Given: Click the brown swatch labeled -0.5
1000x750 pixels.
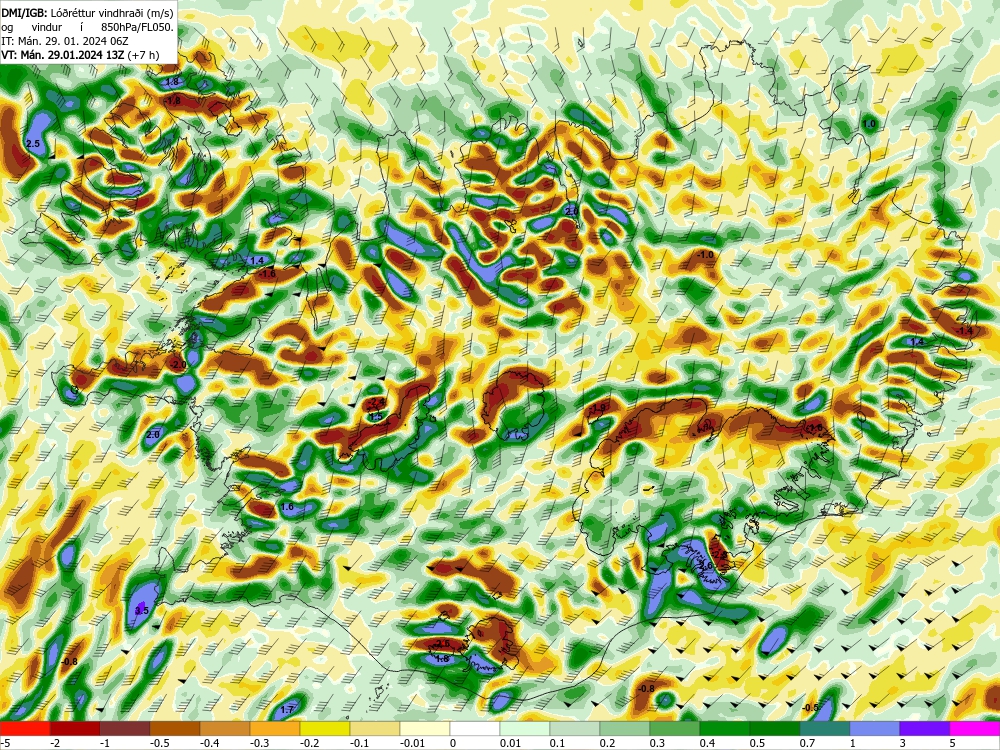Looking at the screenshot, I should (x=175, y=729).
